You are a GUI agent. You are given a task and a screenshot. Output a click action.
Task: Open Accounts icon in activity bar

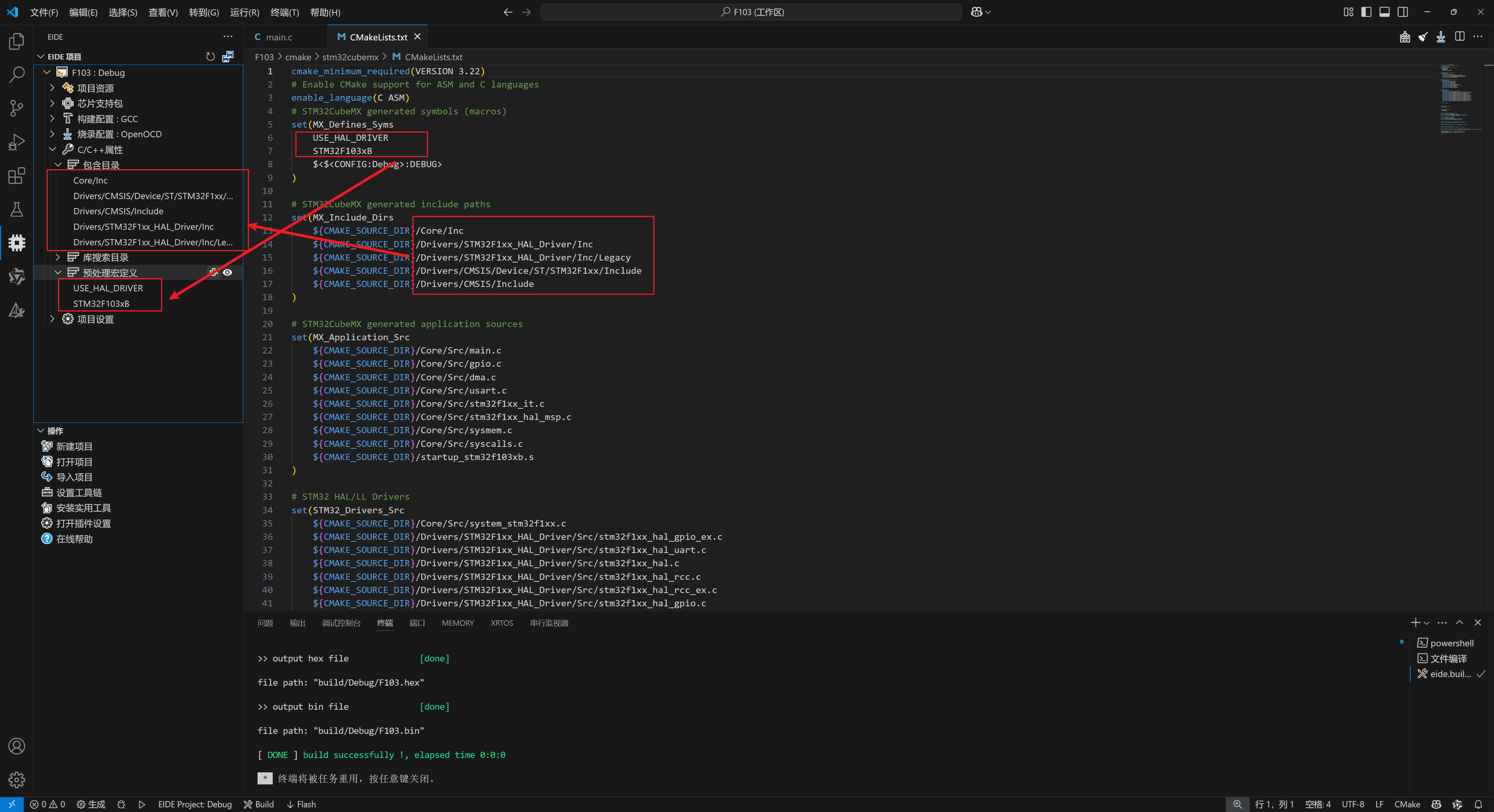coord(17,746)
